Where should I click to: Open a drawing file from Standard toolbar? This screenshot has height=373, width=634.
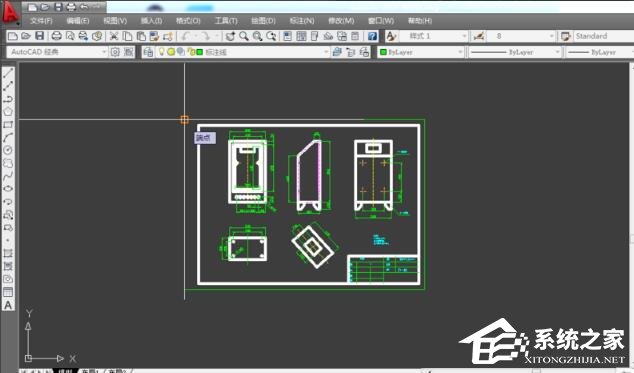pos(26,36)
